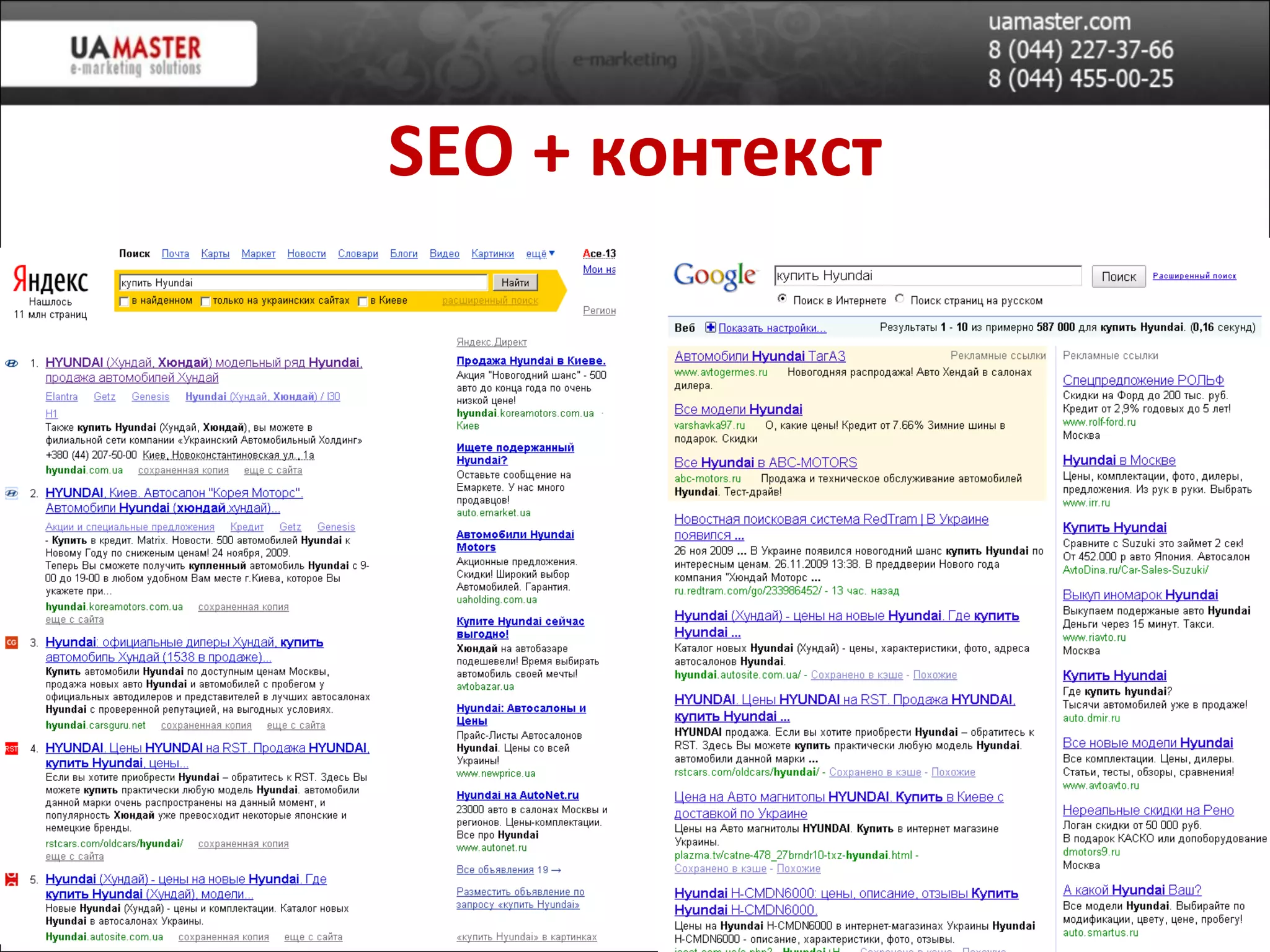This screenshot has width=1270, height=952.
Task: Open 'Автомобили Hyundai Motors' Direct ad
Action: [x=515, y=540]
